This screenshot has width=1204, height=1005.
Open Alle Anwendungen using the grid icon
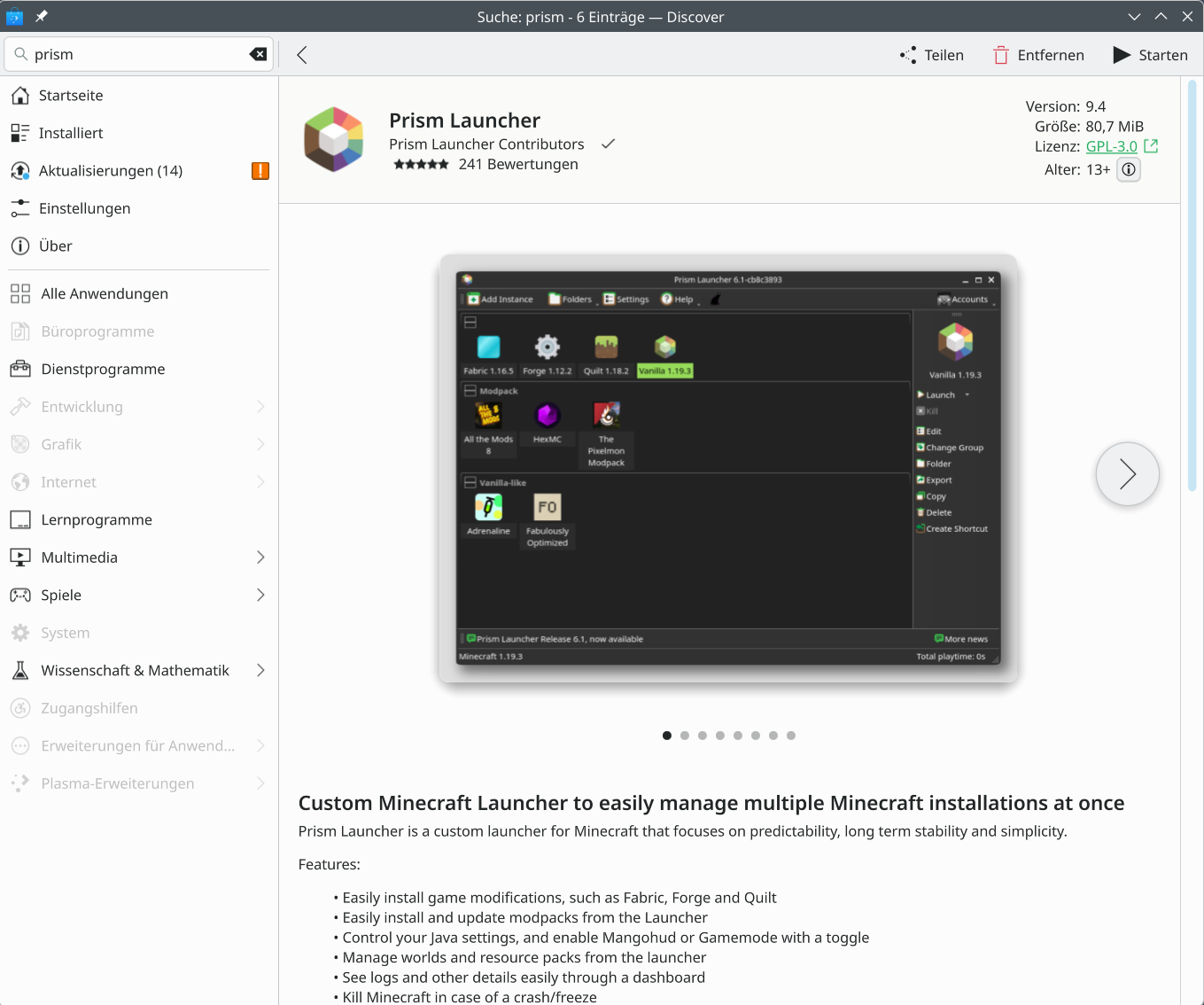pos(20,293)
